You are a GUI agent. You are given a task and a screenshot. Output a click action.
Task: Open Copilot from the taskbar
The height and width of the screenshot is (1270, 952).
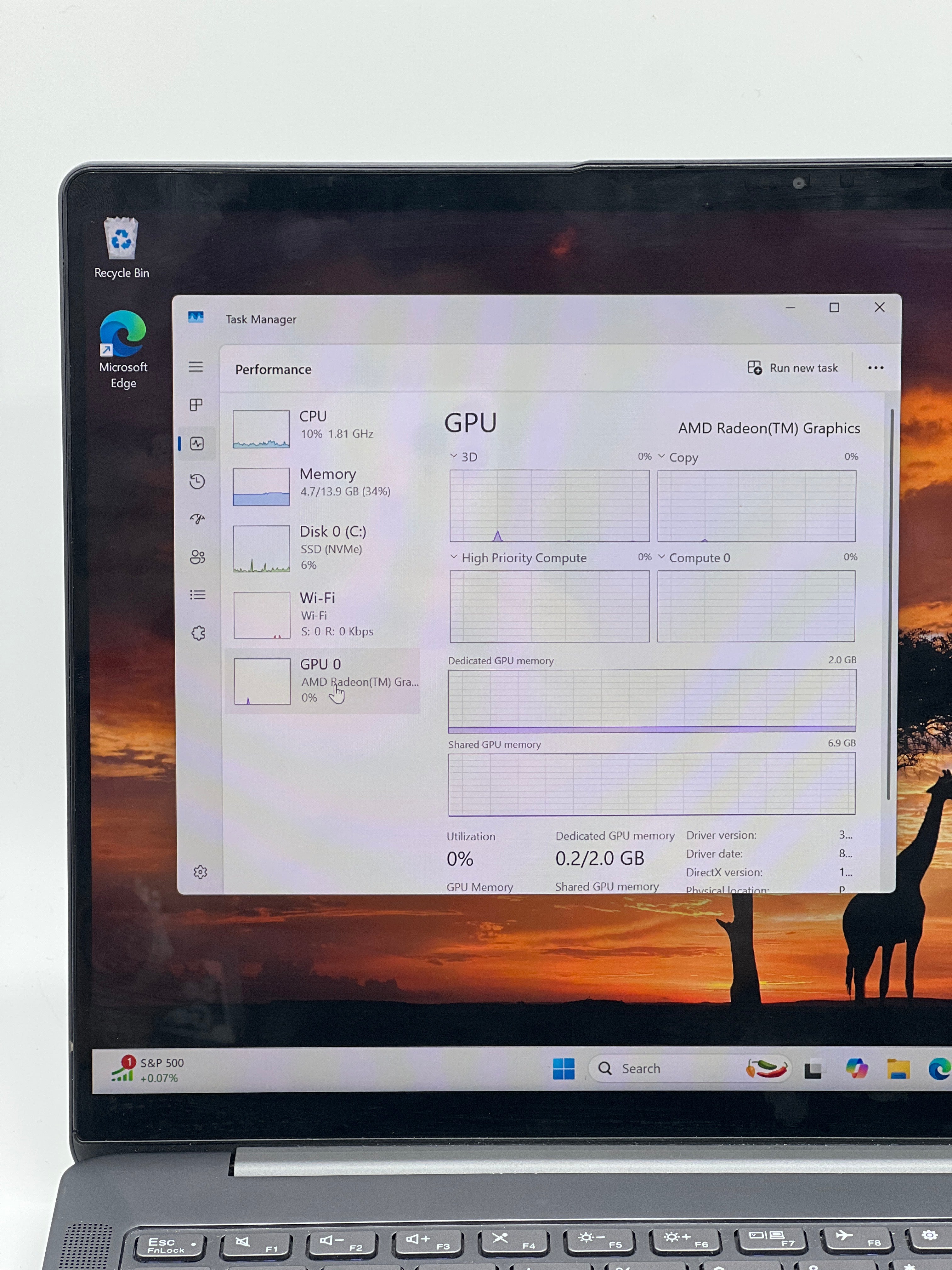click(856, 1069)
